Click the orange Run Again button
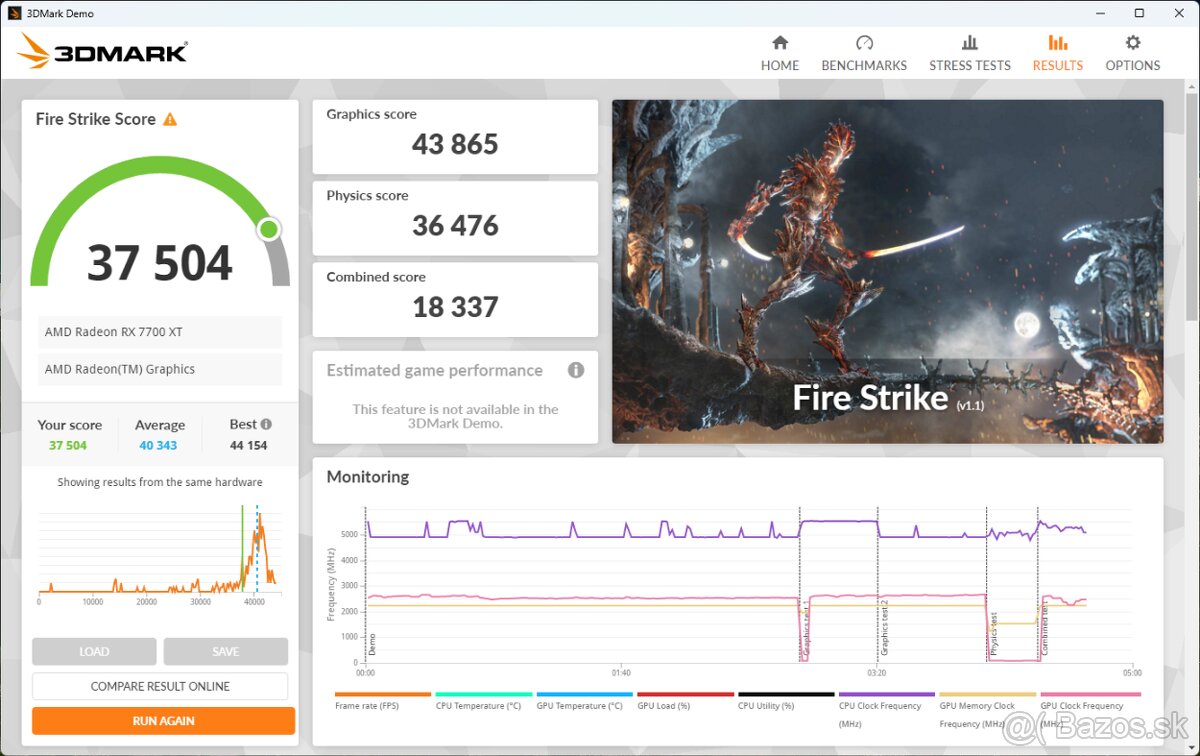 (163, 721)
